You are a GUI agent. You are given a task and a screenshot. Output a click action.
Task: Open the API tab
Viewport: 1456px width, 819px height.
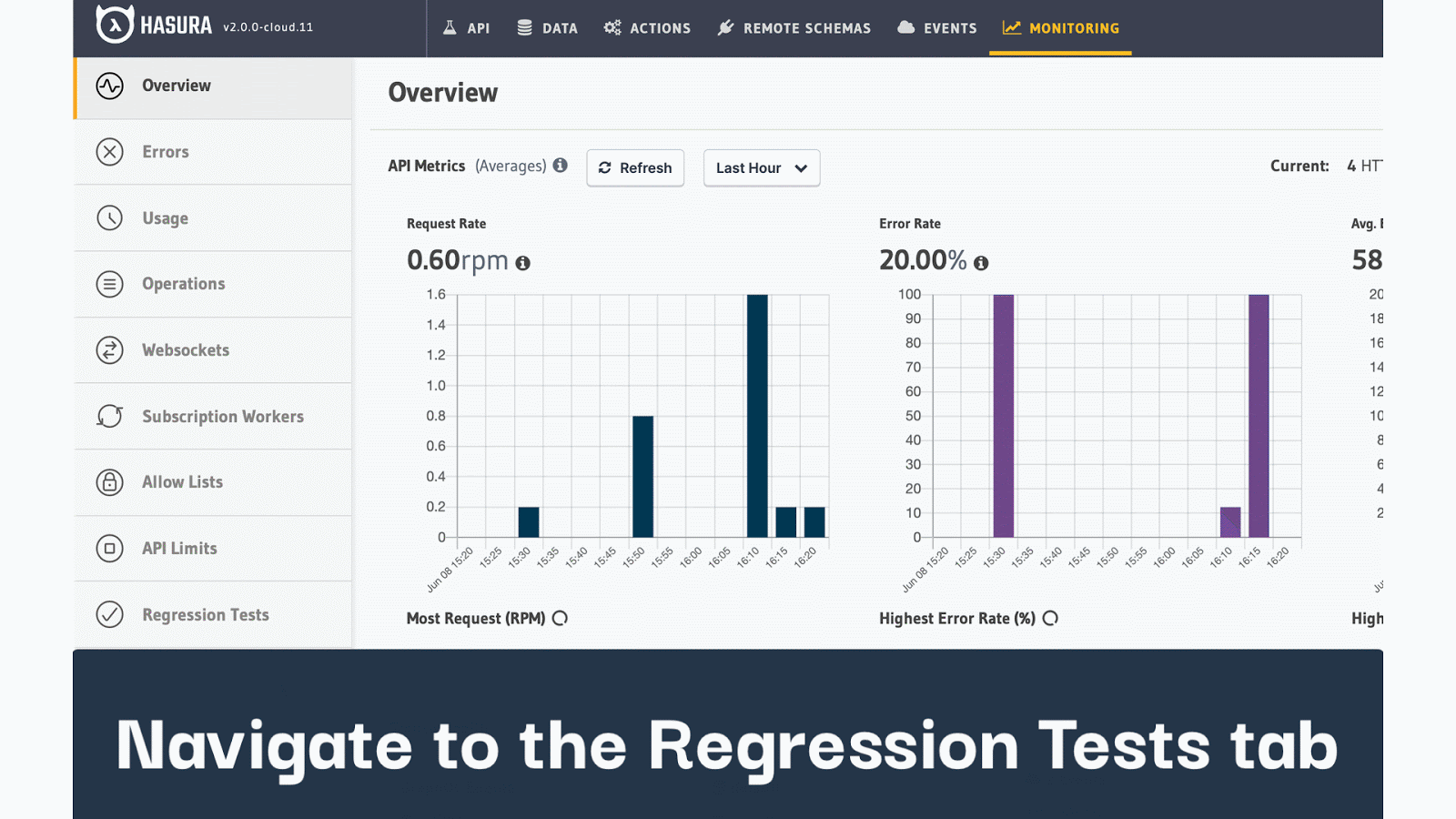pos(466,28)
